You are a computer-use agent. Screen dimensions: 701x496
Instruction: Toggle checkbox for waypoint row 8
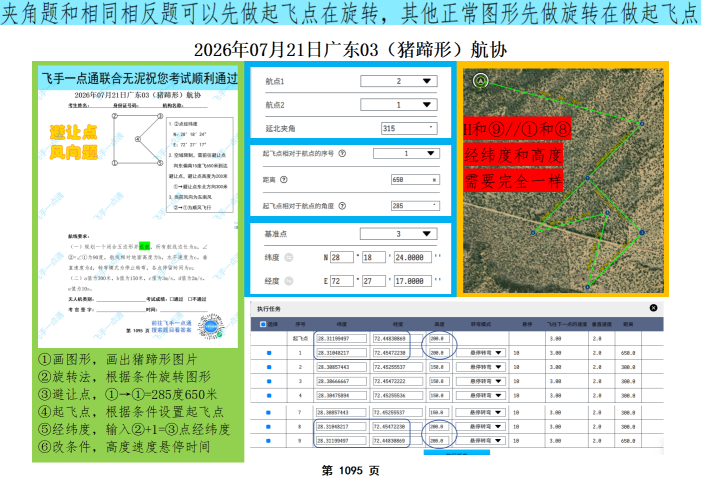[x=269, y=427]
